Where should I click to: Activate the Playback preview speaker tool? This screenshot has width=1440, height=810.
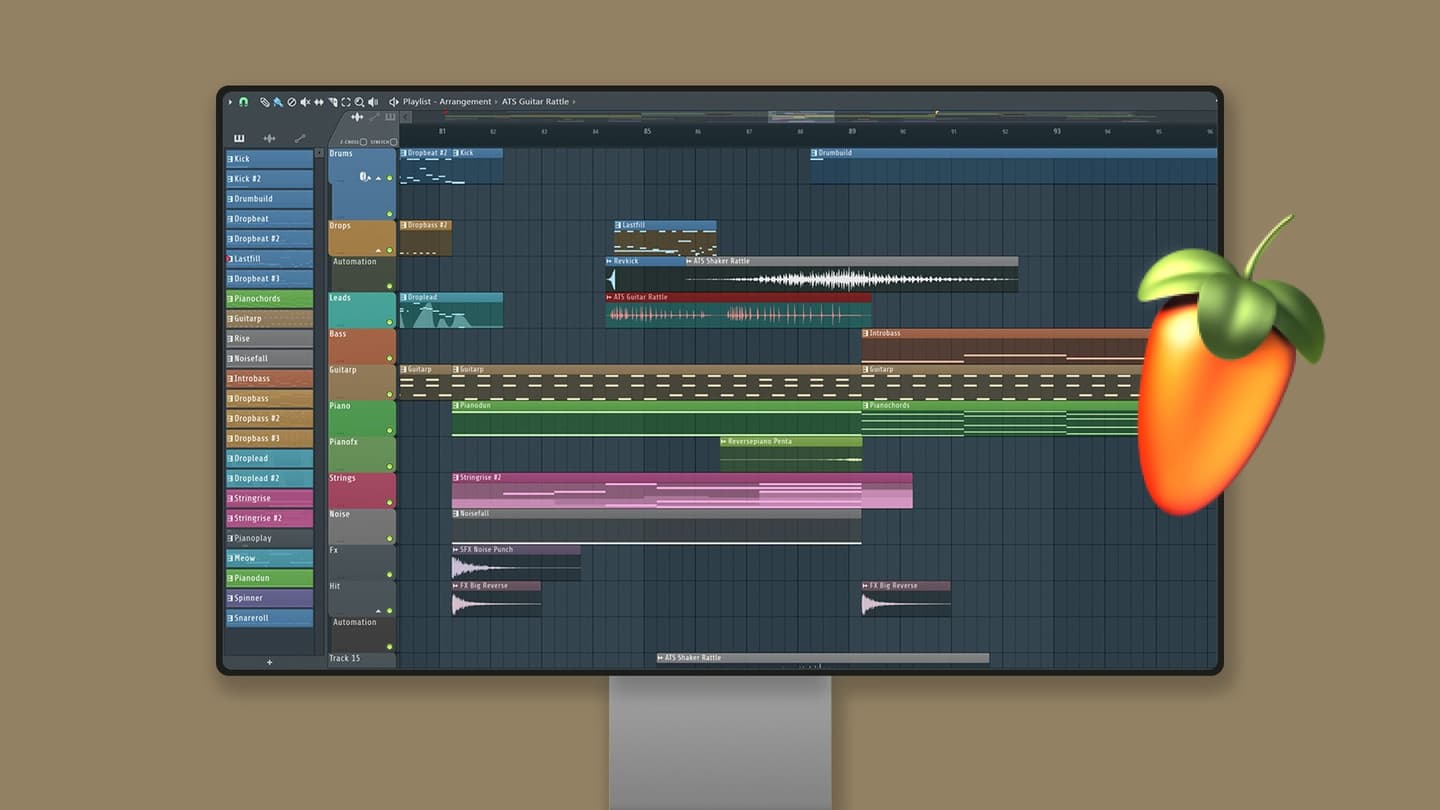point(373,101)
